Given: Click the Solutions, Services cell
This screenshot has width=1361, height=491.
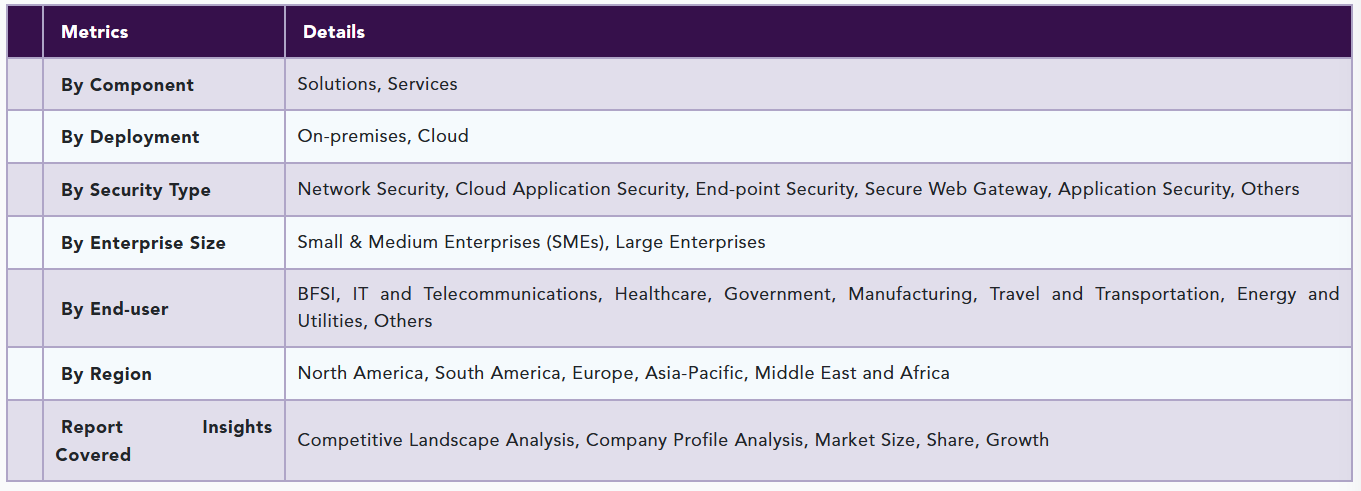Looking at the screenshot, I should (x=377, y=84).
